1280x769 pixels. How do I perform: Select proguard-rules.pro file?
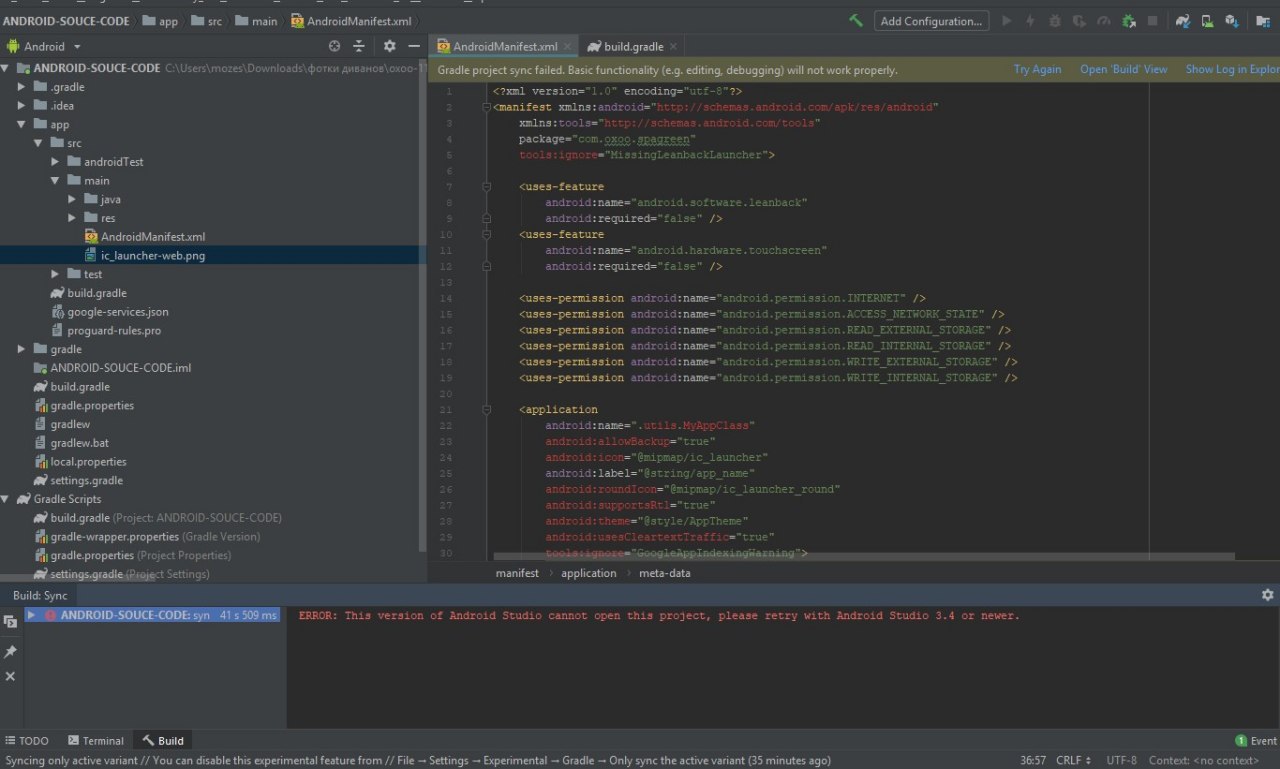click(113, 331)
